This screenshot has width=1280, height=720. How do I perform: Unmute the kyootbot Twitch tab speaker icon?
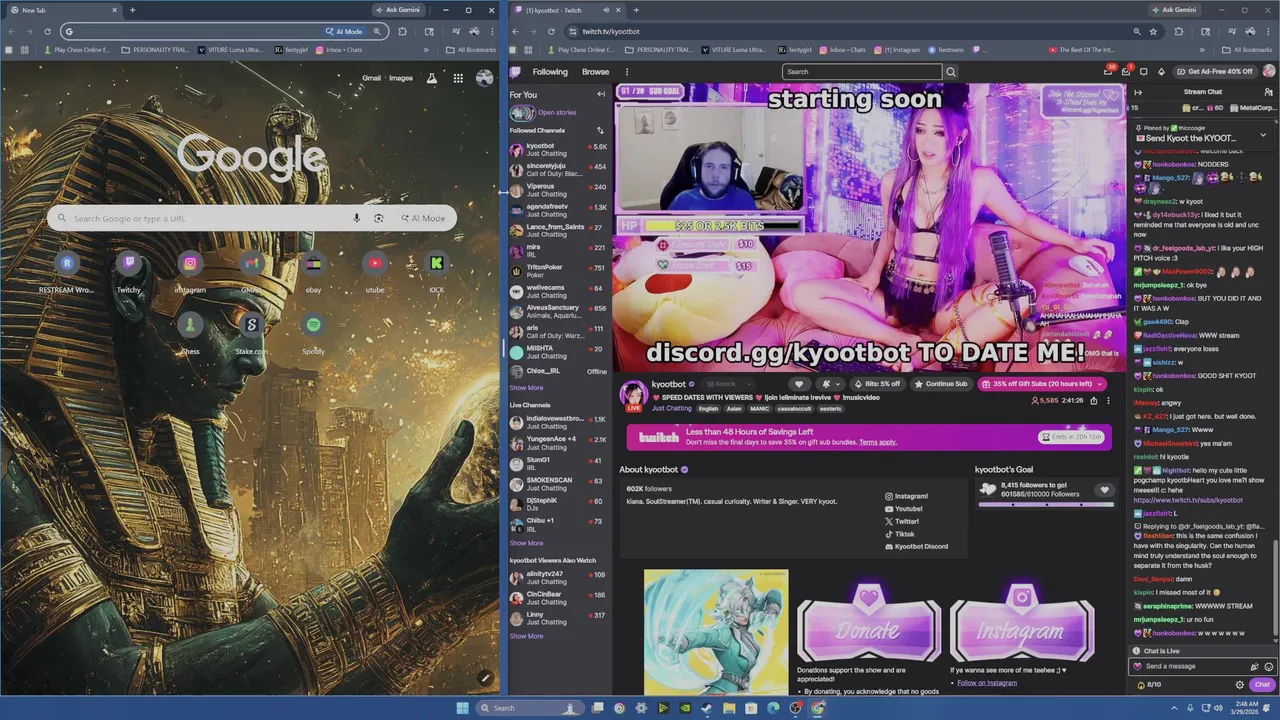[x=605, y=10]
